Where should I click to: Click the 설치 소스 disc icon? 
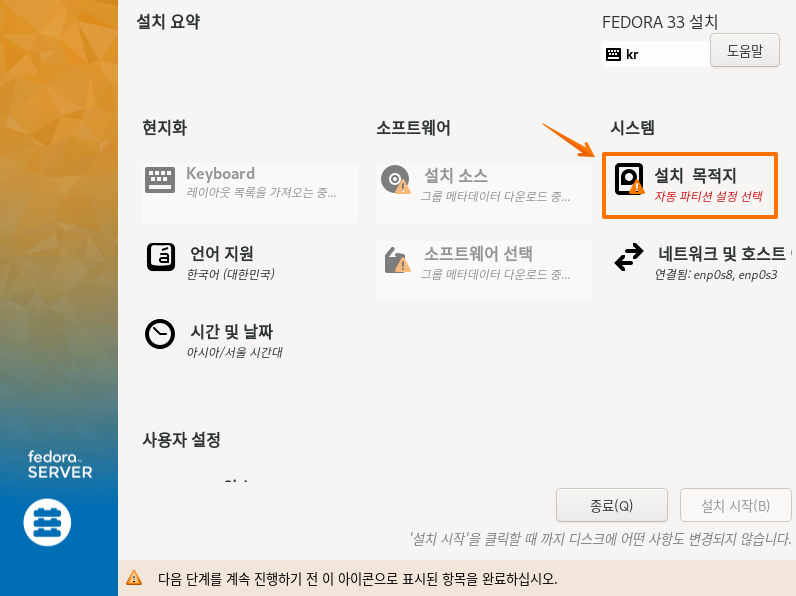395,180
